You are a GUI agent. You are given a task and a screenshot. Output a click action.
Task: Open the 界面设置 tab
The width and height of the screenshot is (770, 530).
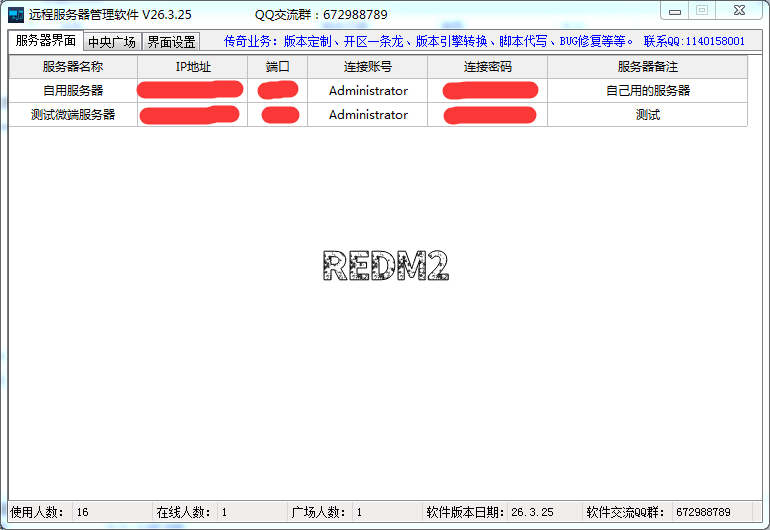click(x=171, y=42)
